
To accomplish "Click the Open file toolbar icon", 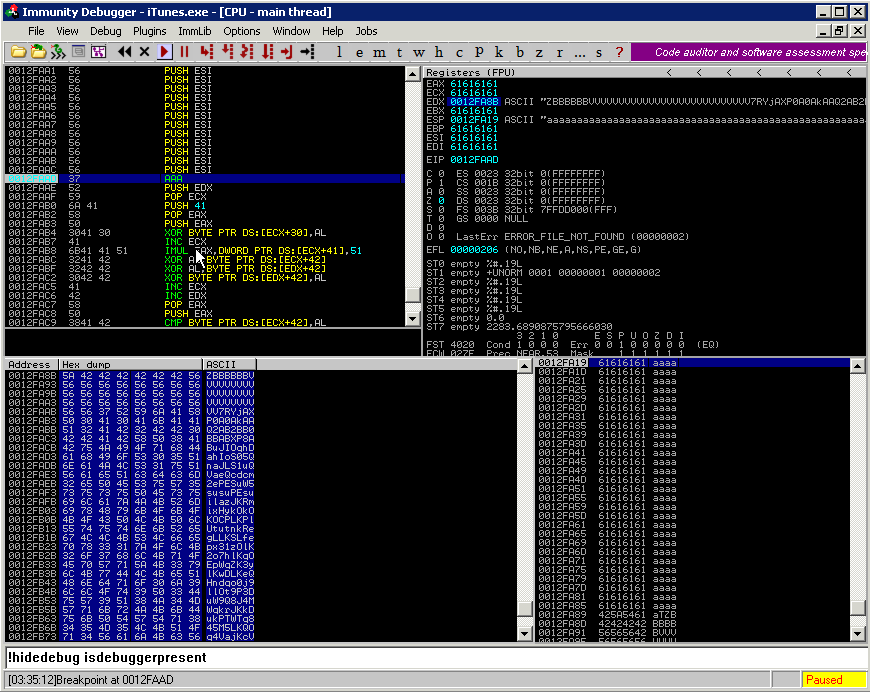I will pos(17,52).
